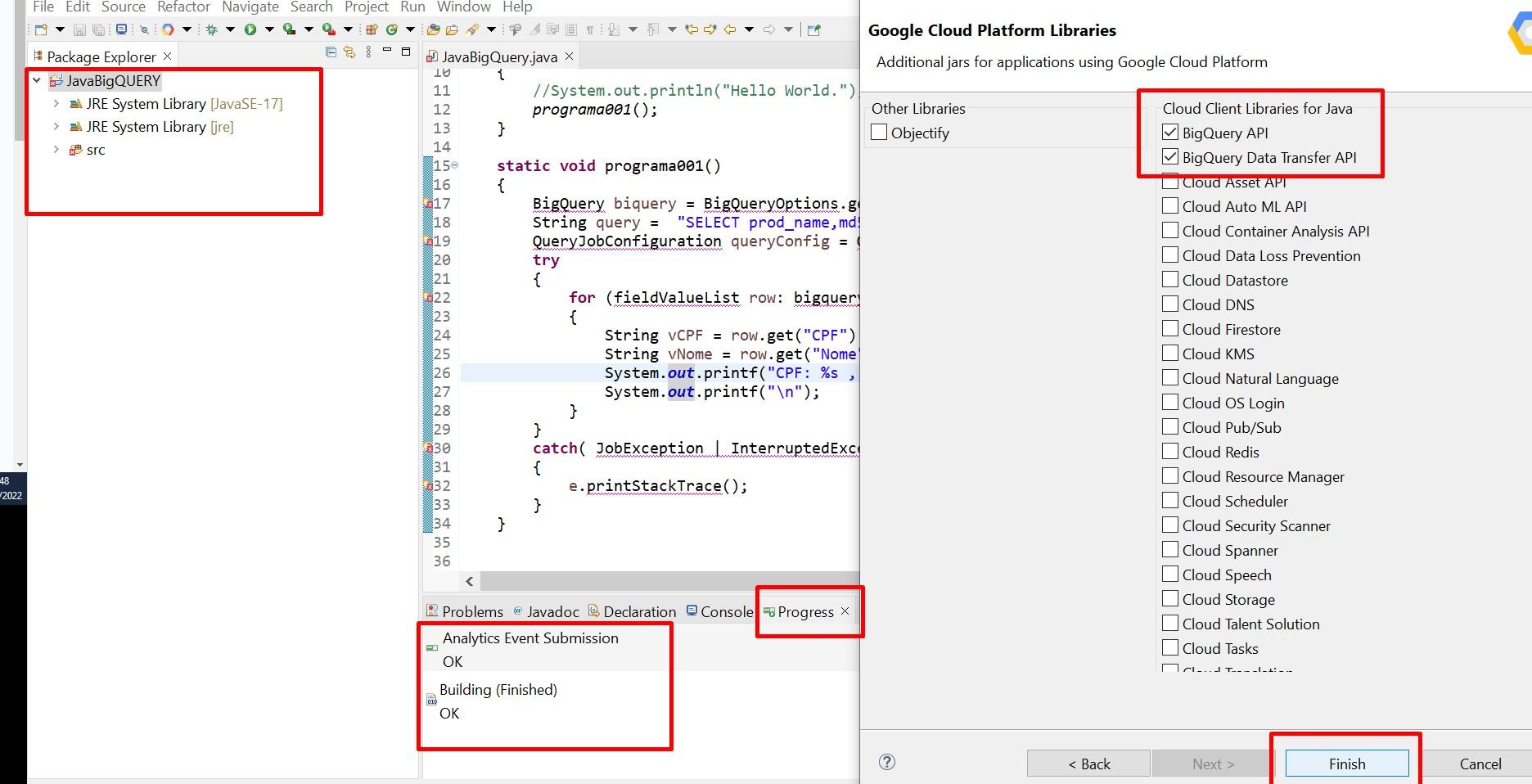Viewport: 1532px width, 784px height.
Task: Select the JavaBigQUERY project label
Action: pos(114,81)
